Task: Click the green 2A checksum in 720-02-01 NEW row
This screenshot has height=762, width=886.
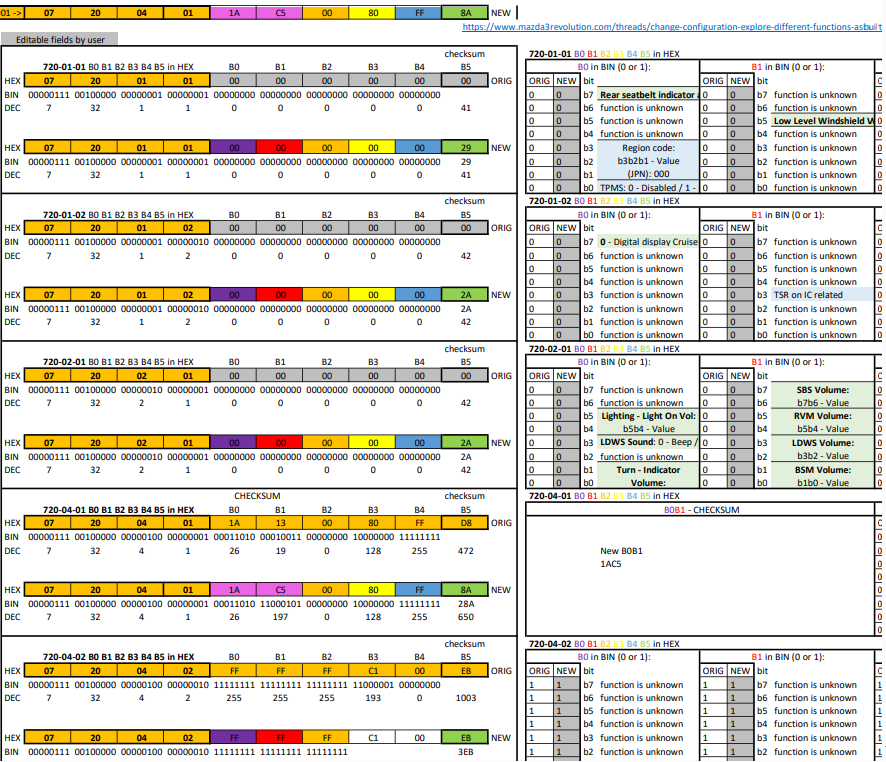Action: [x=465, y=443]
